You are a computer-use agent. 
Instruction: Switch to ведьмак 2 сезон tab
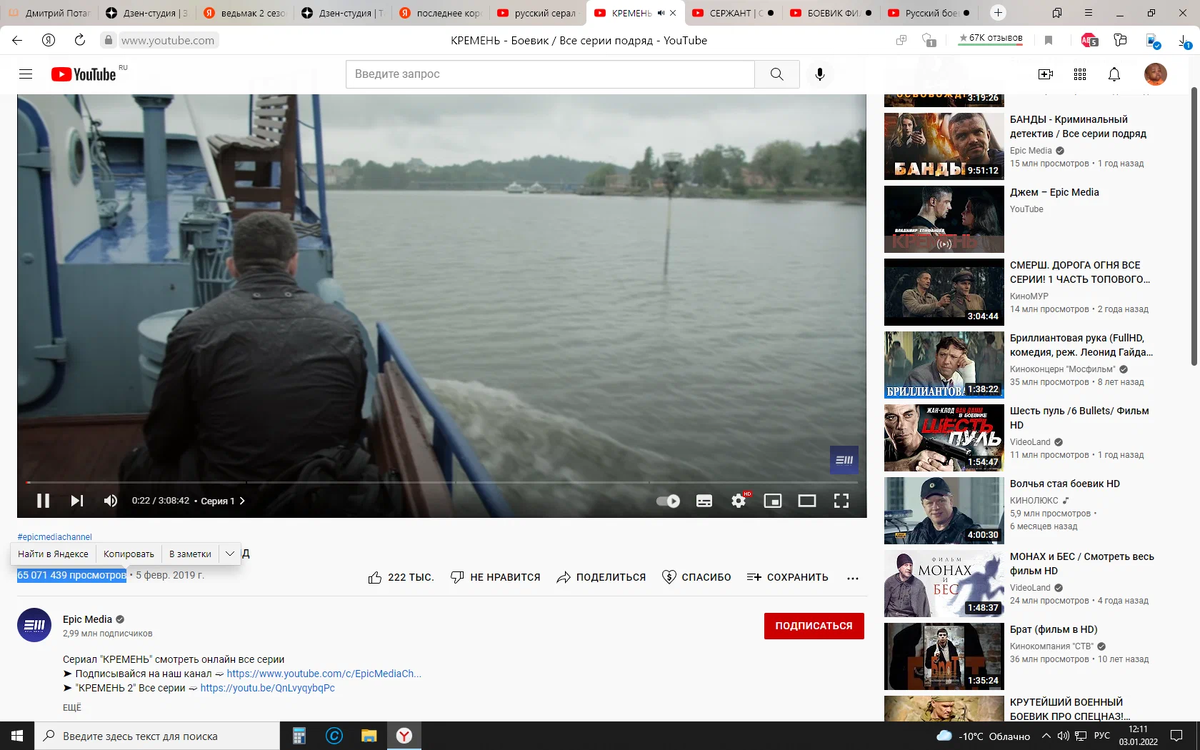[242, 13]
